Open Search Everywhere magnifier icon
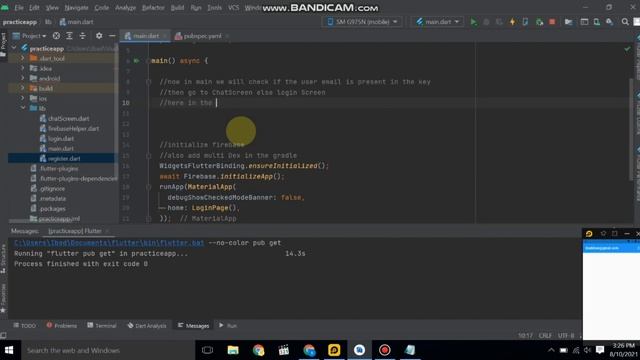Image resolution: width=640 pixels, height=360 pixels. [625, 22]
